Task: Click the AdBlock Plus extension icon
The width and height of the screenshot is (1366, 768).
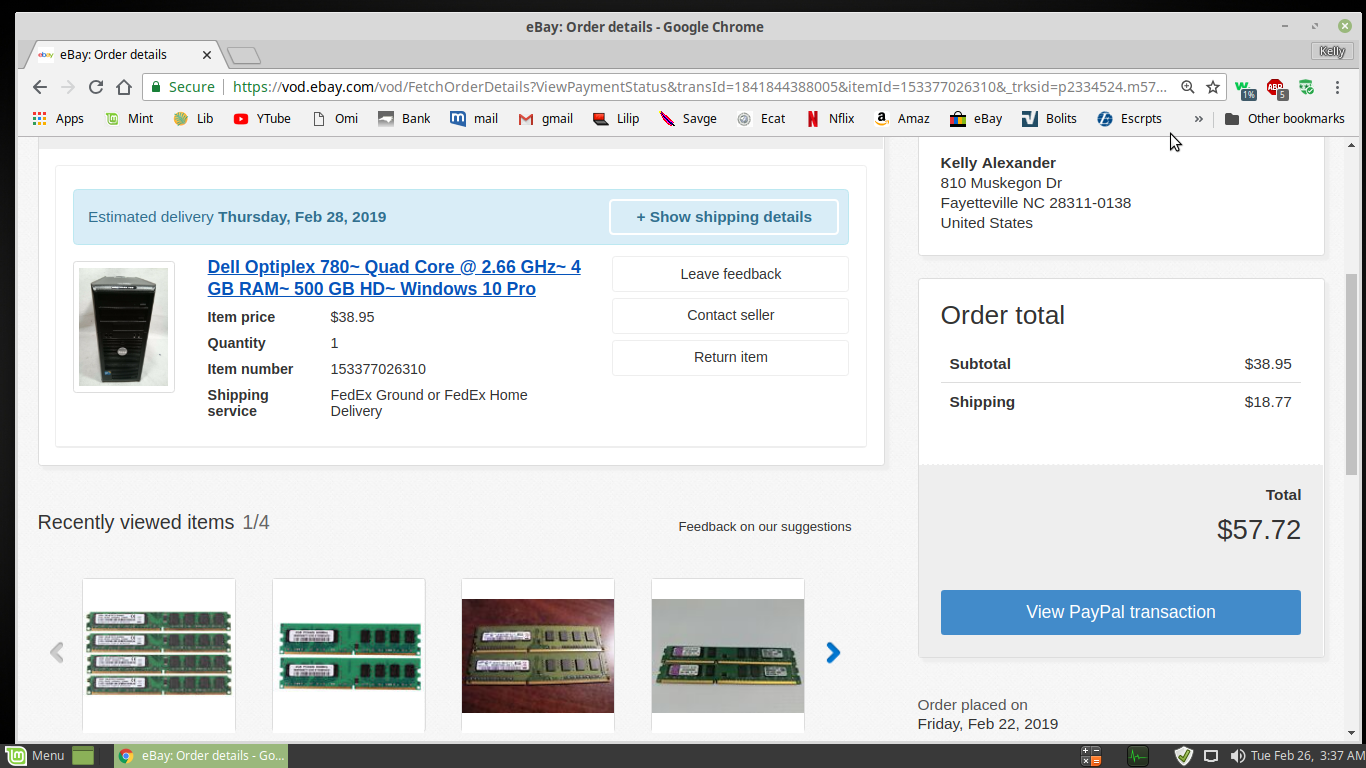Action: click(x=1275, y=88)
